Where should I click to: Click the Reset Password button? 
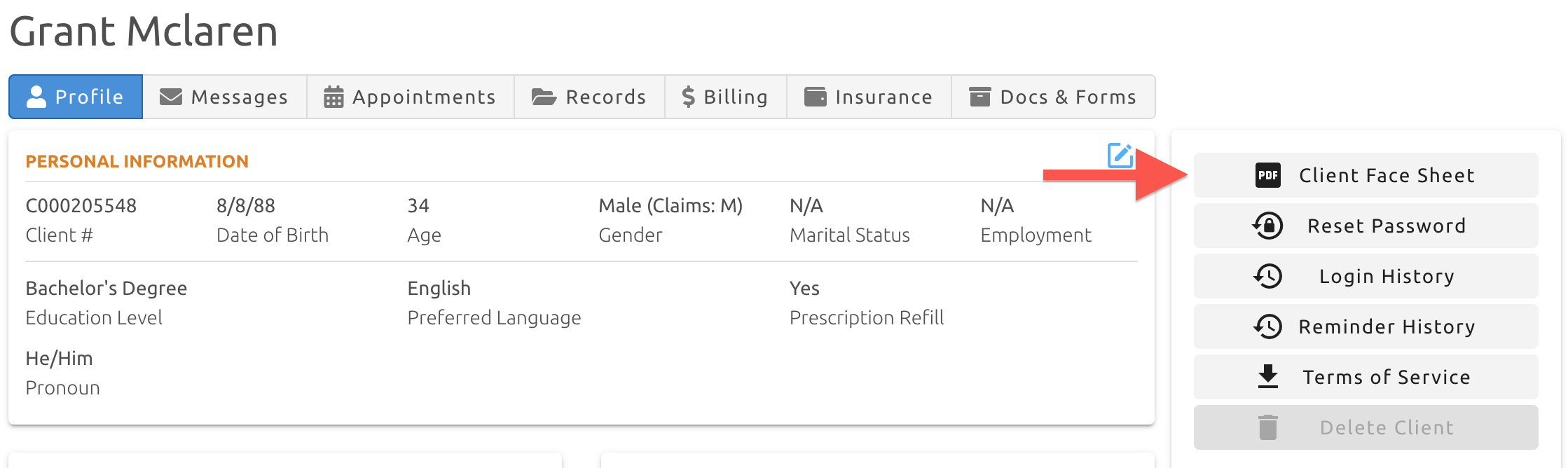pos(1366,226)
